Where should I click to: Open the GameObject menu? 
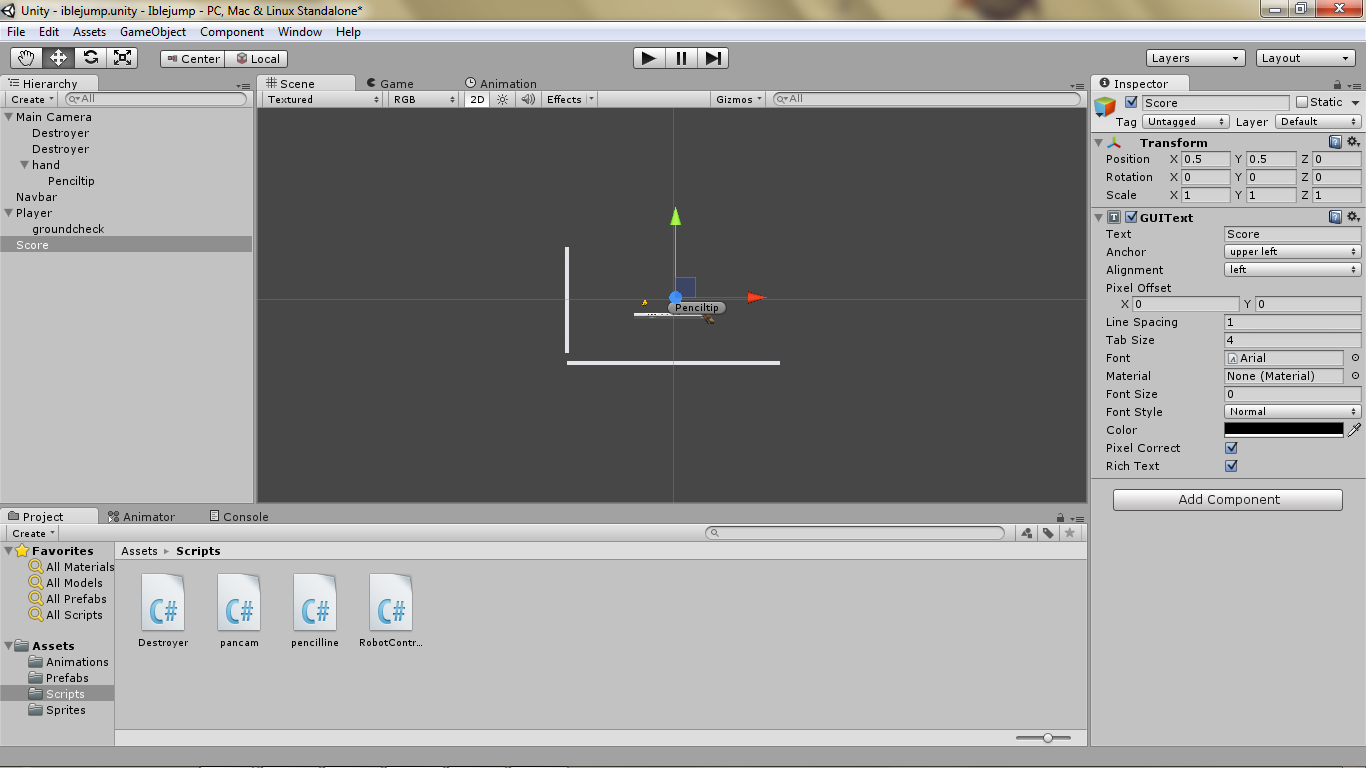pyautogui.click(x=153, y=32)
